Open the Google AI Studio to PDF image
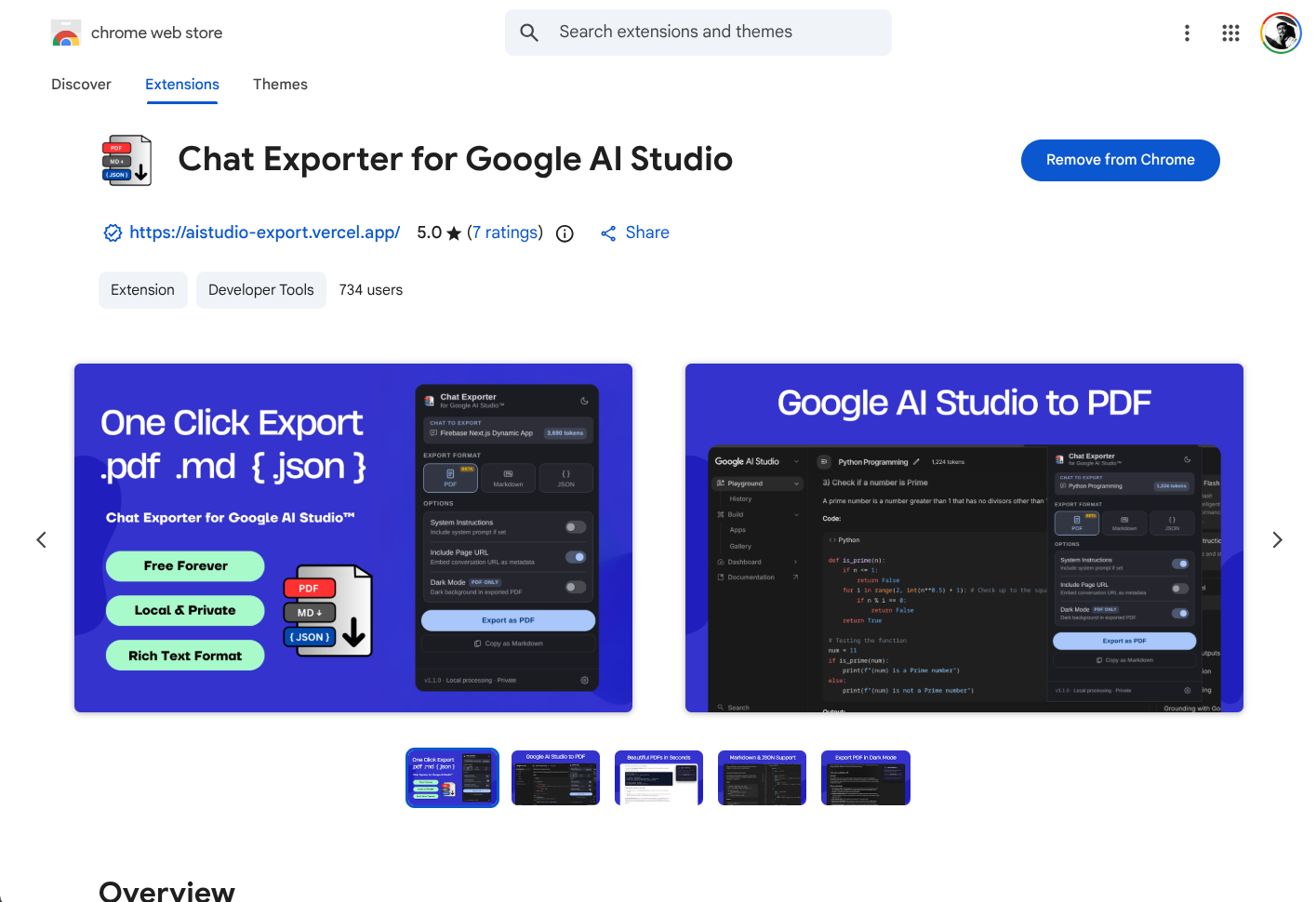This screenshot has width=1316, height=902. click(x=964, y=537)
